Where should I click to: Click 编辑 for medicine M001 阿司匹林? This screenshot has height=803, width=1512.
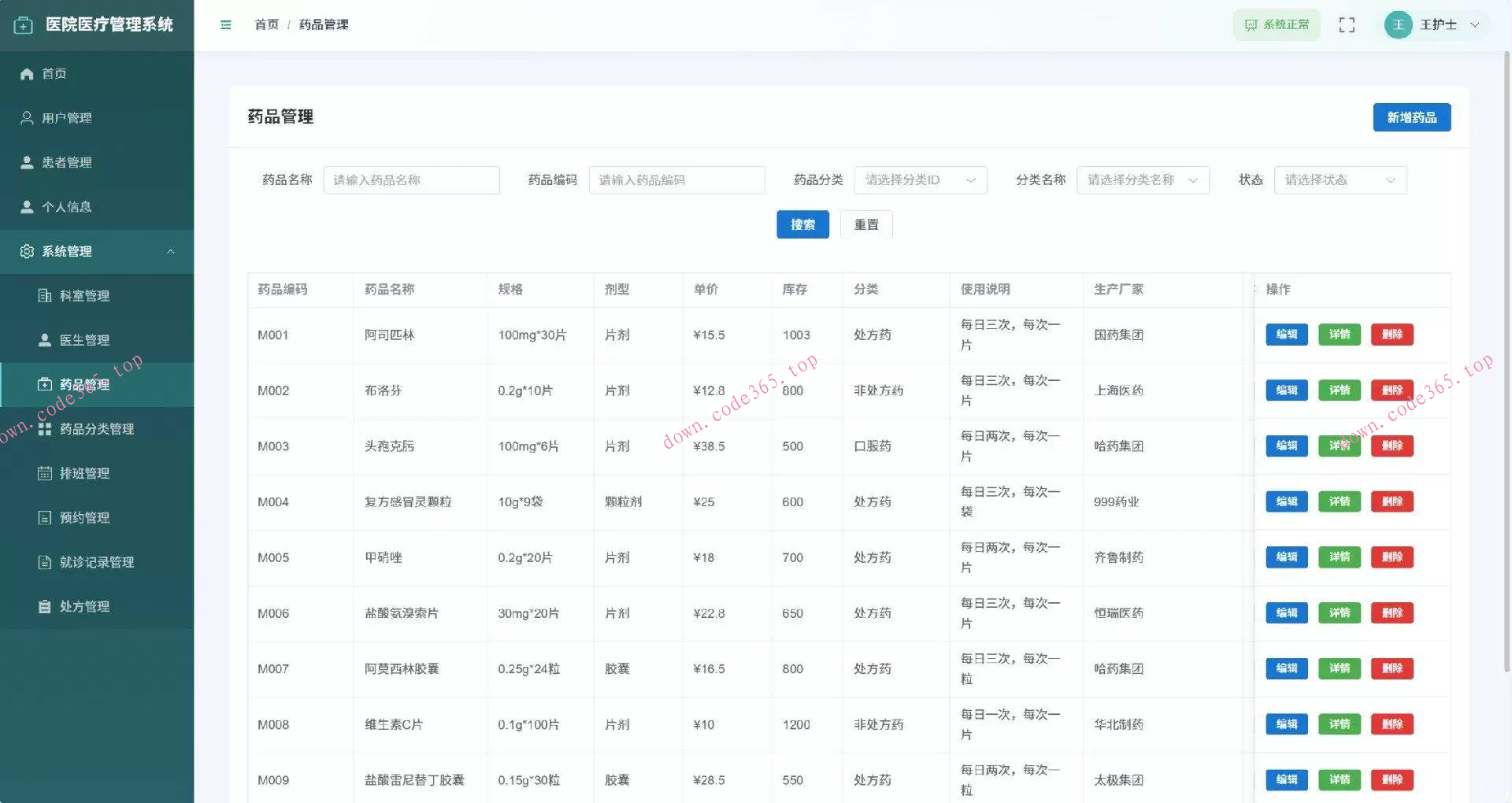[x=1286, y=334]
